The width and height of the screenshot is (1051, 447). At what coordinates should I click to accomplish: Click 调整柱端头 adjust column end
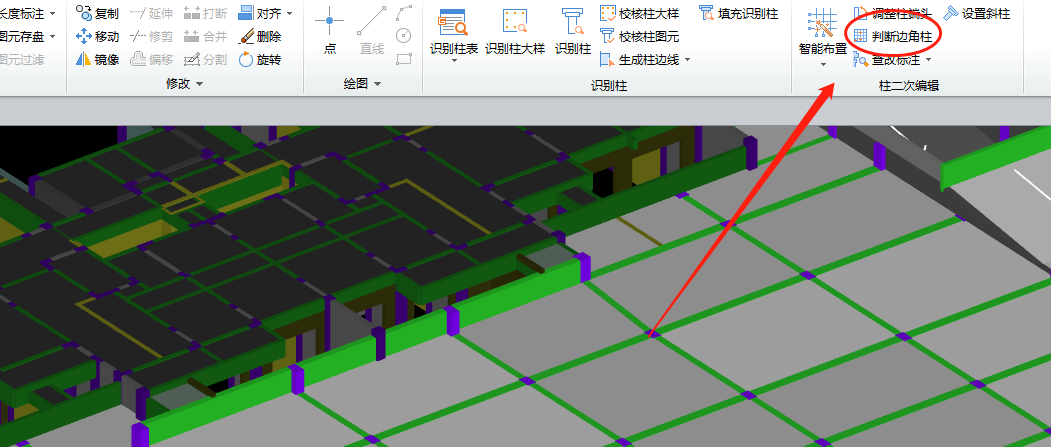click(x=892, y=13)
